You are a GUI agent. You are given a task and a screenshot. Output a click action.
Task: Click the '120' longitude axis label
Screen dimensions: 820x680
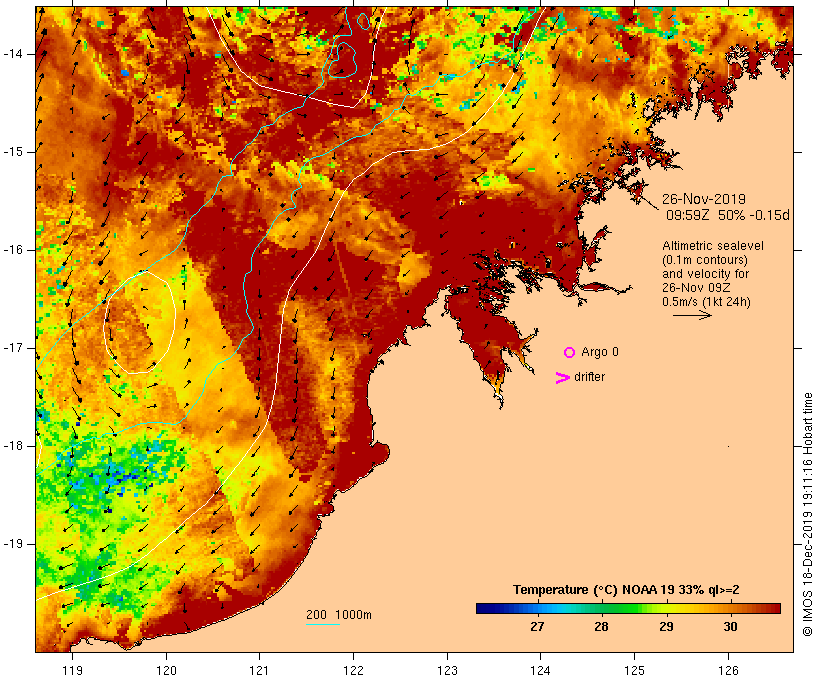pyautogui.click(x=166, y=671)
